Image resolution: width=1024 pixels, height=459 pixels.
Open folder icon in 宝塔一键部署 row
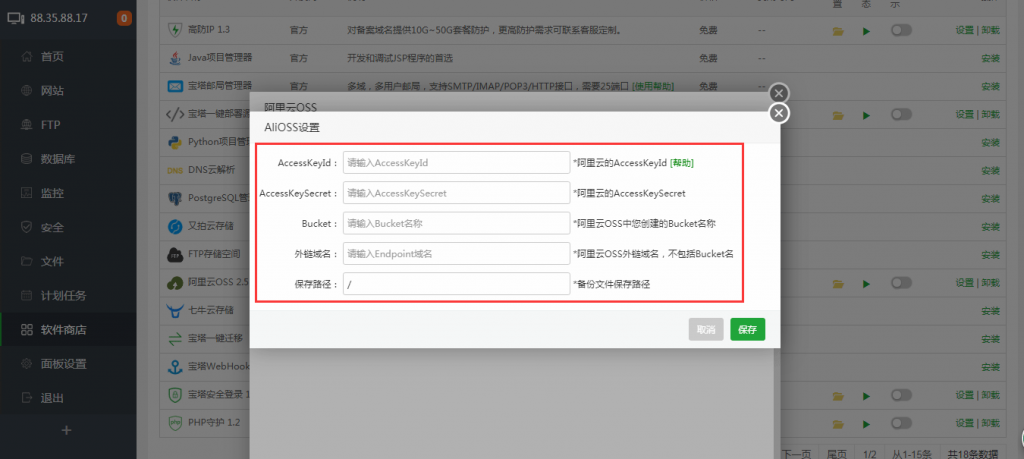[x=839, y=116]
